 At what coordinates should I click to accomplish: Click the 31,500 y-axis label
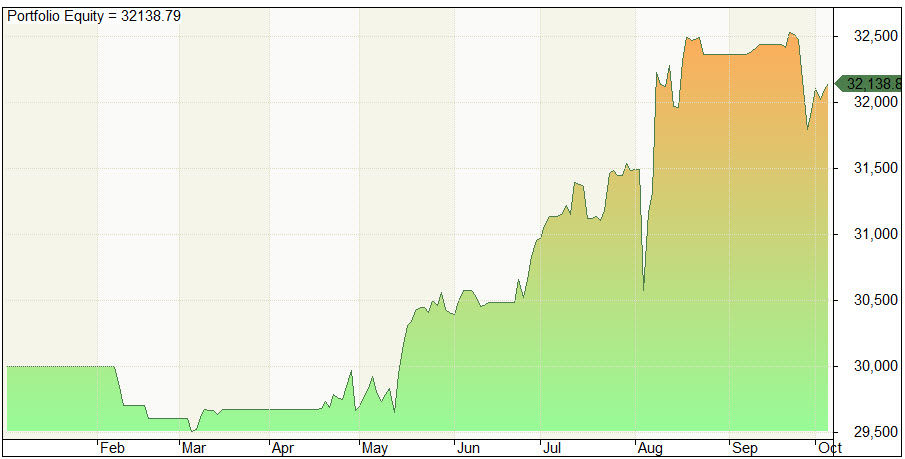(x=876, y=168)
